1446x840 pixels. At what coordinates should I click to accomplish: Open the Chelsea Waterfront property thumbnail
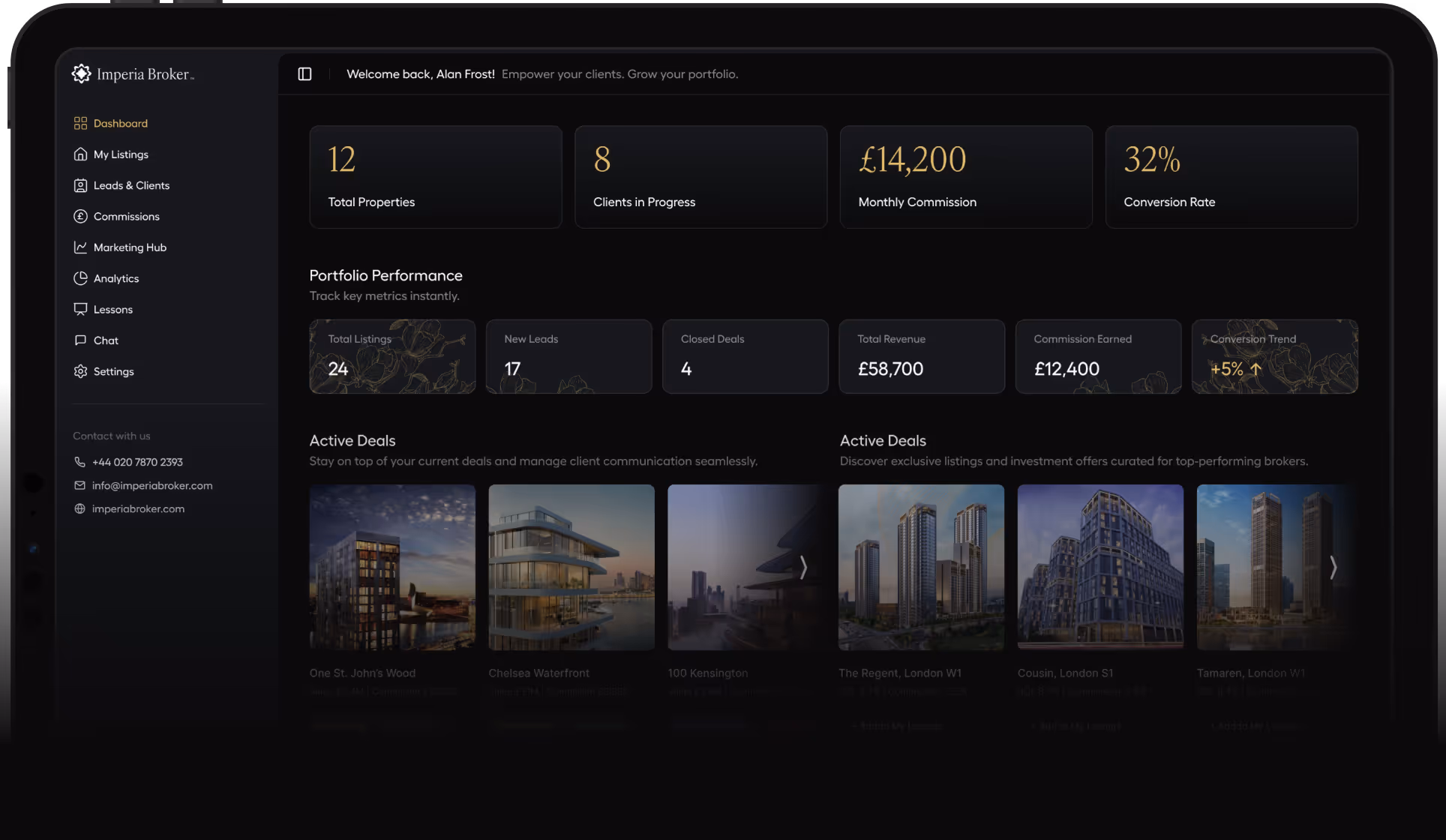571,568
